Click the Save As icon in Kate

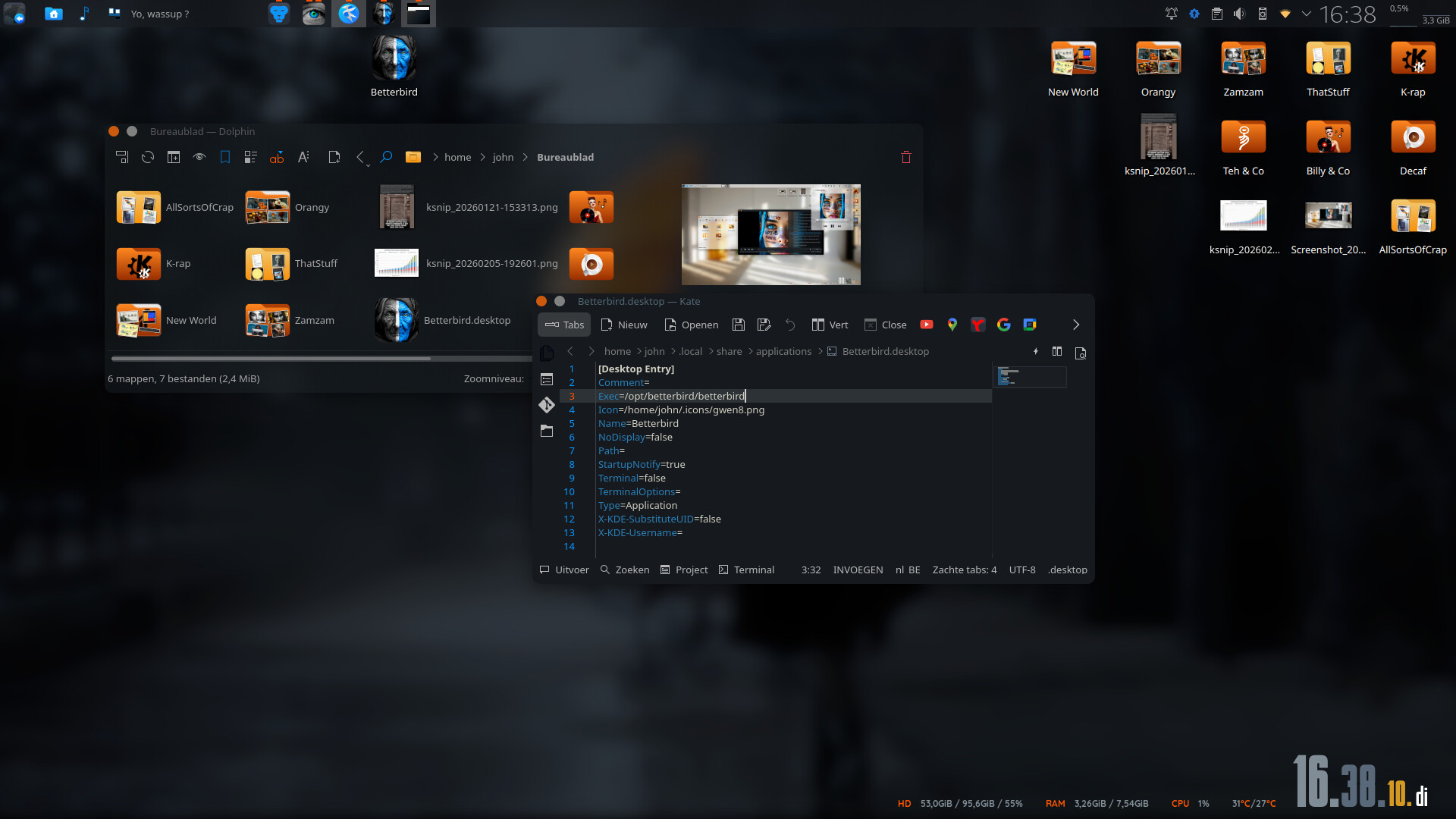pyautogui.click(x=764, y=325)
